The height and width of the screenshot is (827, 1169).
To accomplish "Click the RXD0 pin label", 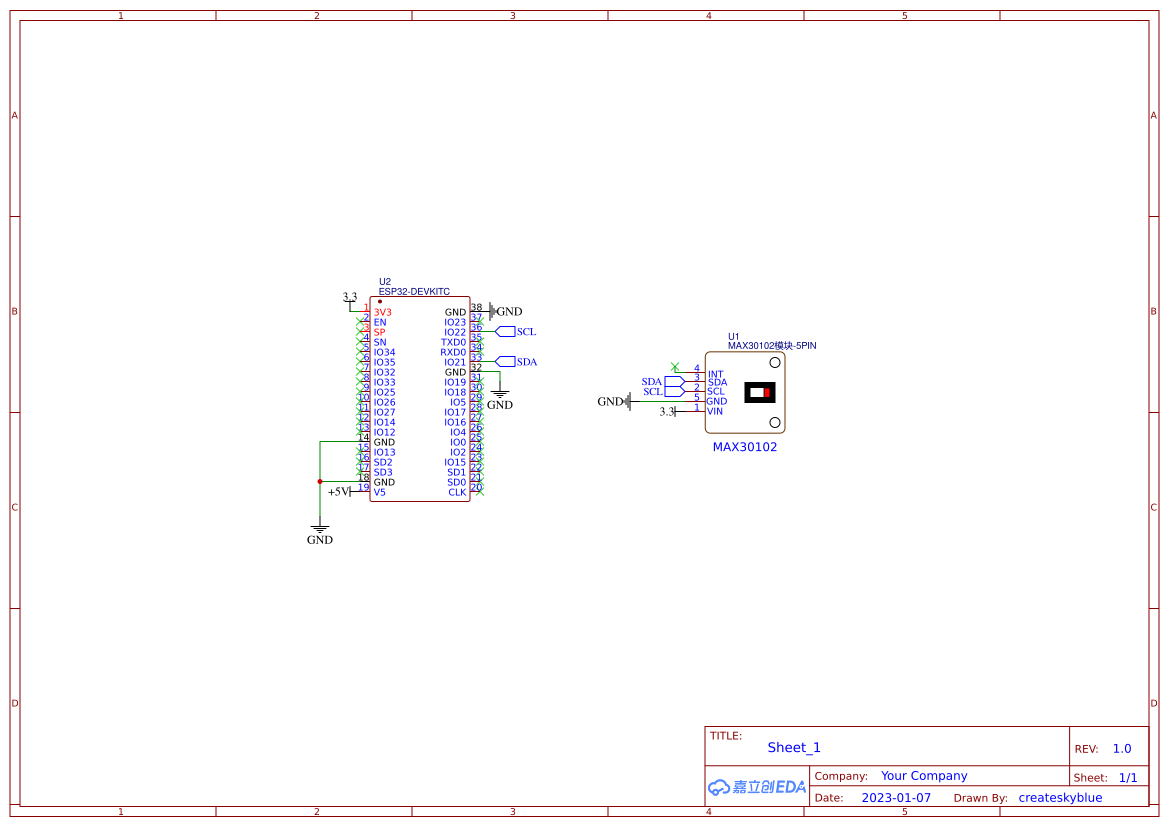I will [x=453, y=353].
